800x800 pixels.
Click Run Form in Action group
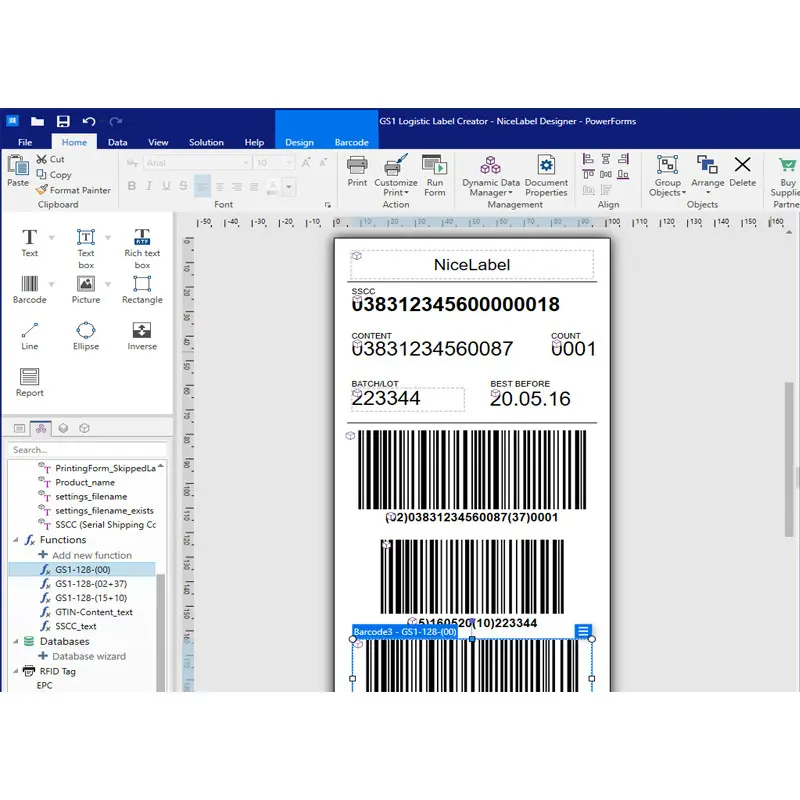tap(434, 175)
